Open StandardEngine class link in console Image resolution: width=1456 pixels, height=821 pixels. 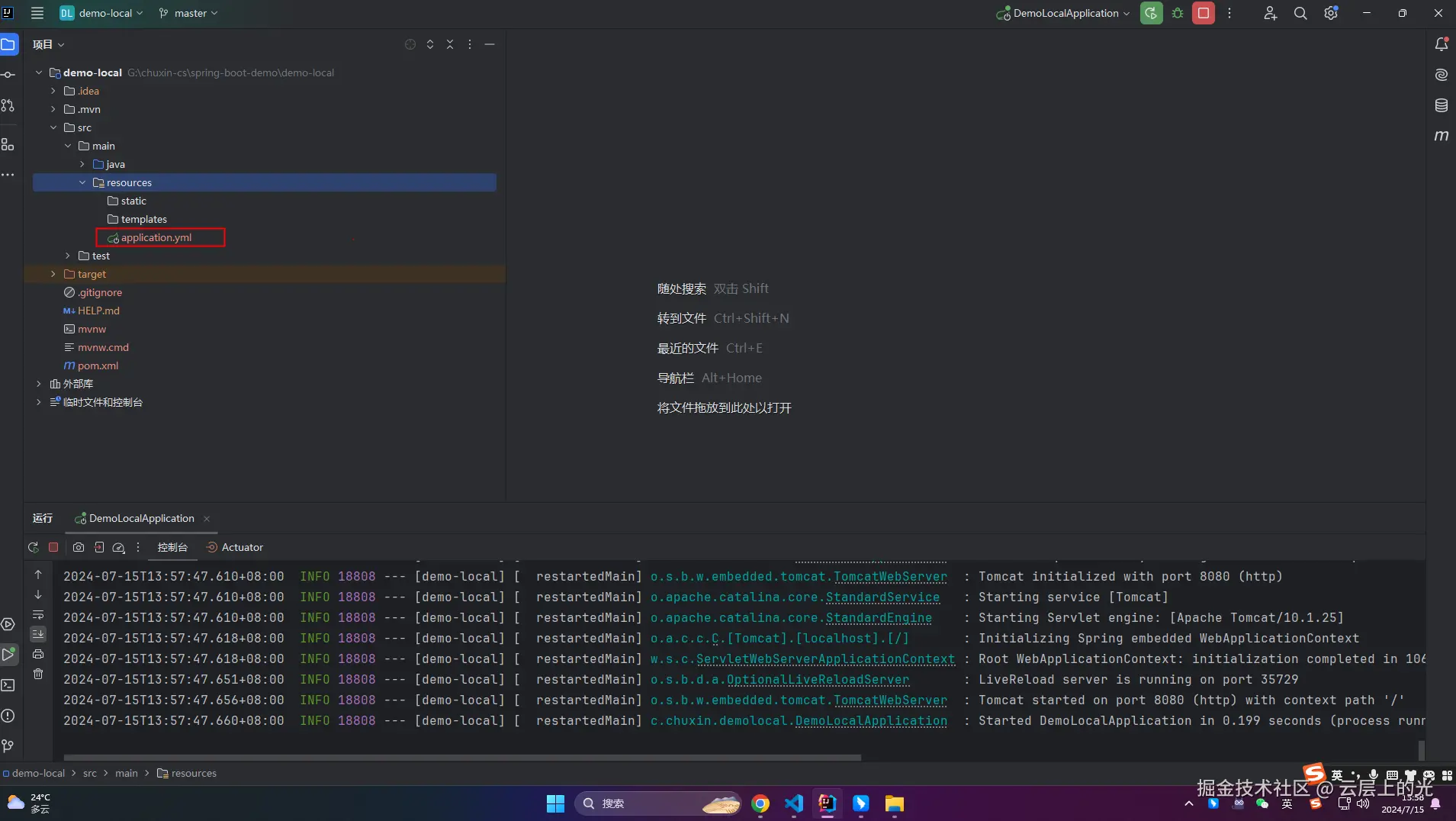[x=879, y=618]
